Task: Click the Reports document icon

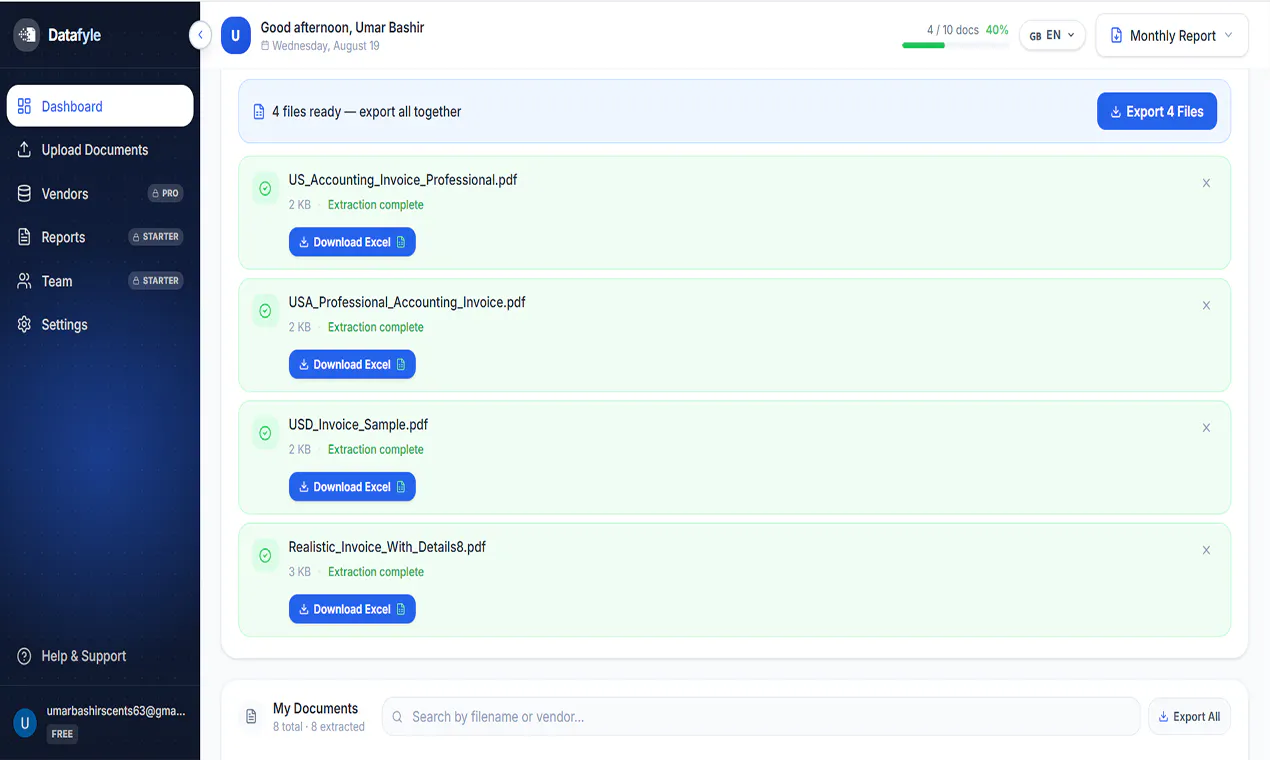Action: (x=24, y=237)
